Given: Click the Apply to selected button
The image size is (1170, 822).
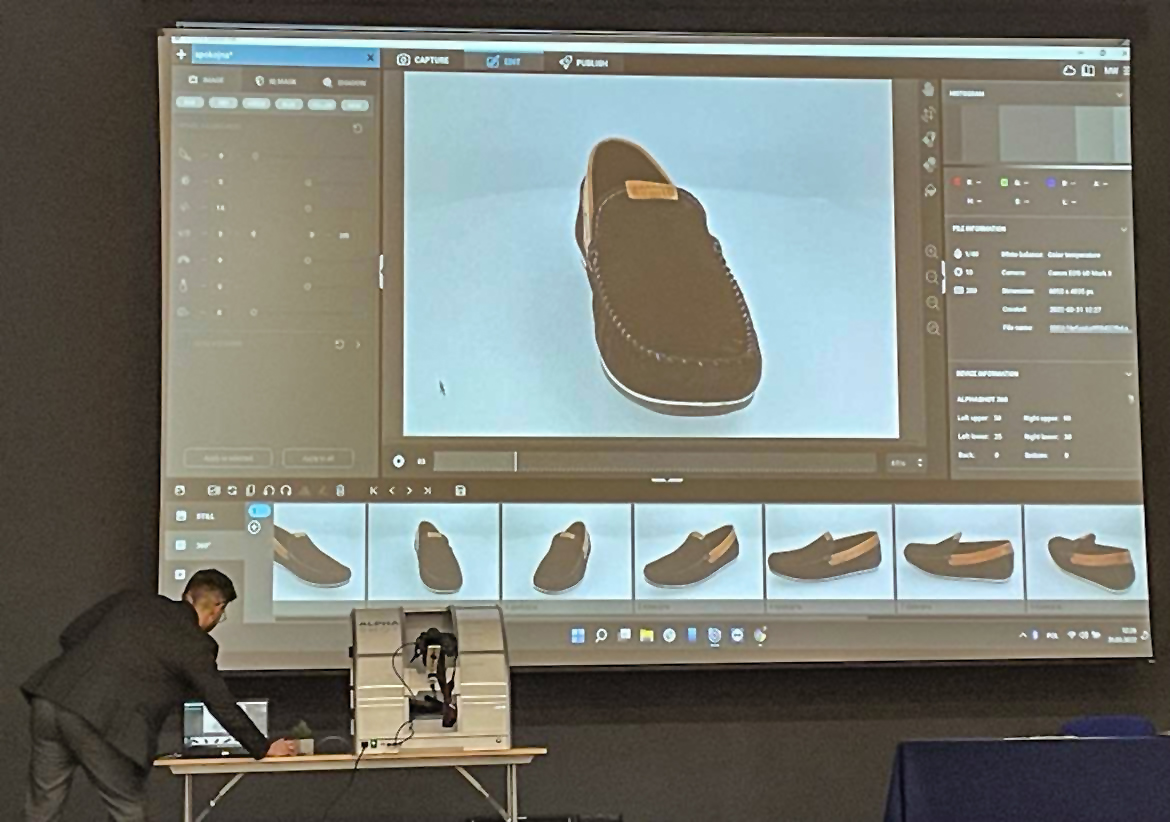Looking at the screenshot, I should (x=228, y=459).
